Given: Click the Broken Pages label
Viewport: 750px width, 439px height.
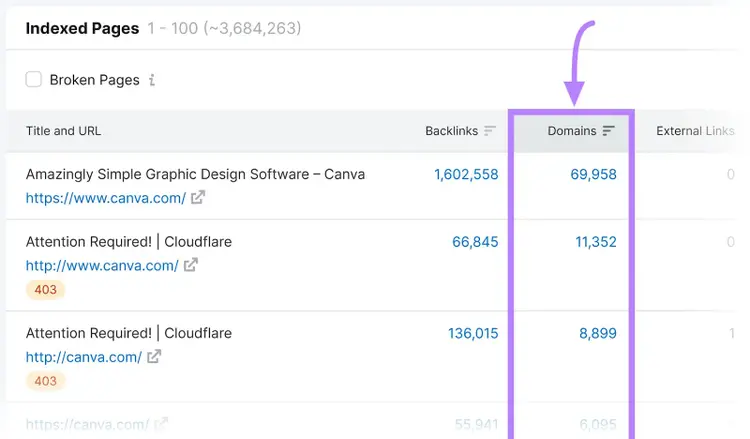Looking at the screenshot, I should pos(95,80).
